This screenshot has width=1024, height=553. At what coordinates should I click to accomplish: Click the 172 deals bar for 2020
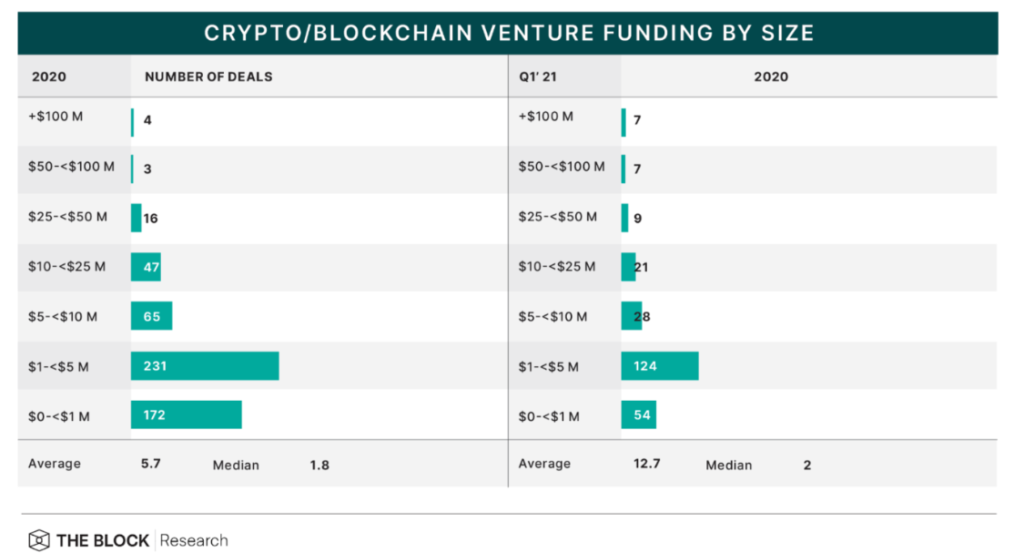coord(186,415)
